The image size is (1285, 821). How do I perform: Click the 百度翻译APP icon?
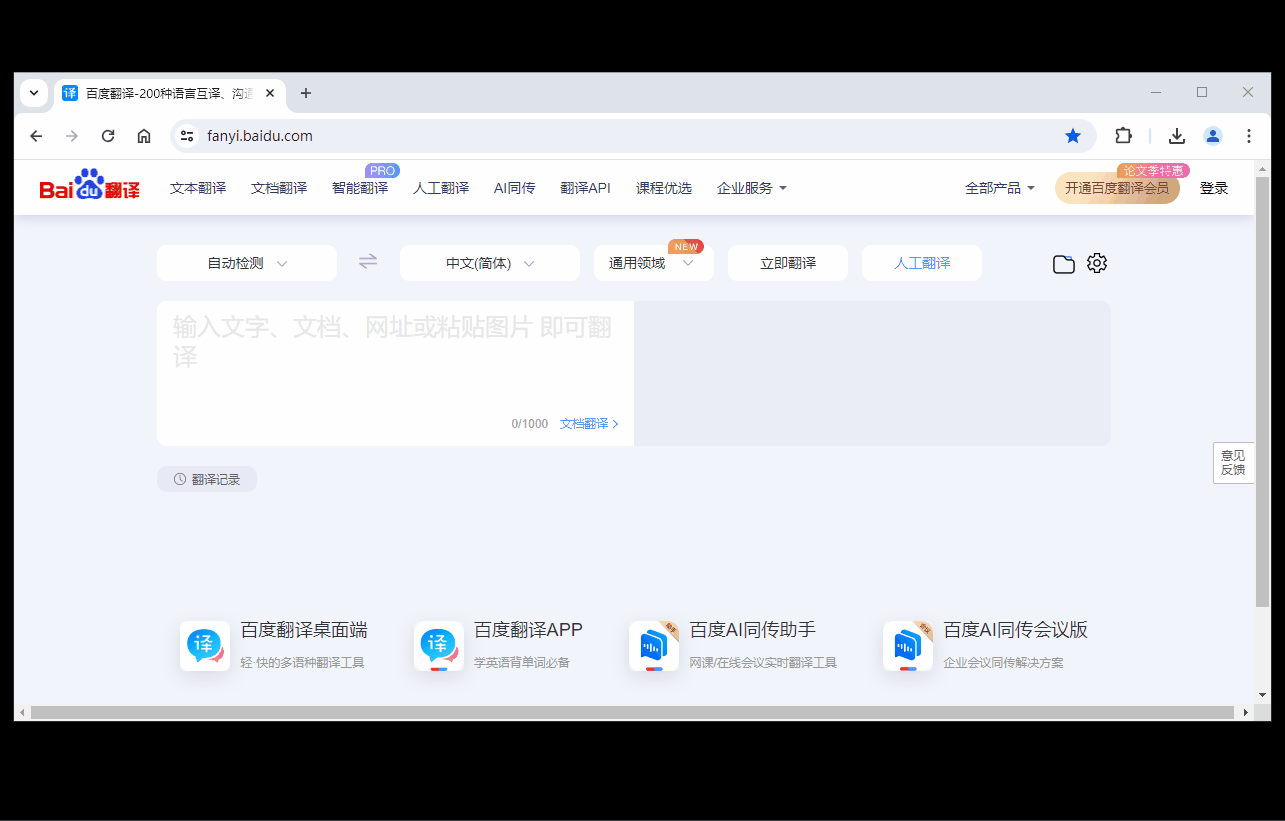click(439, 646)
